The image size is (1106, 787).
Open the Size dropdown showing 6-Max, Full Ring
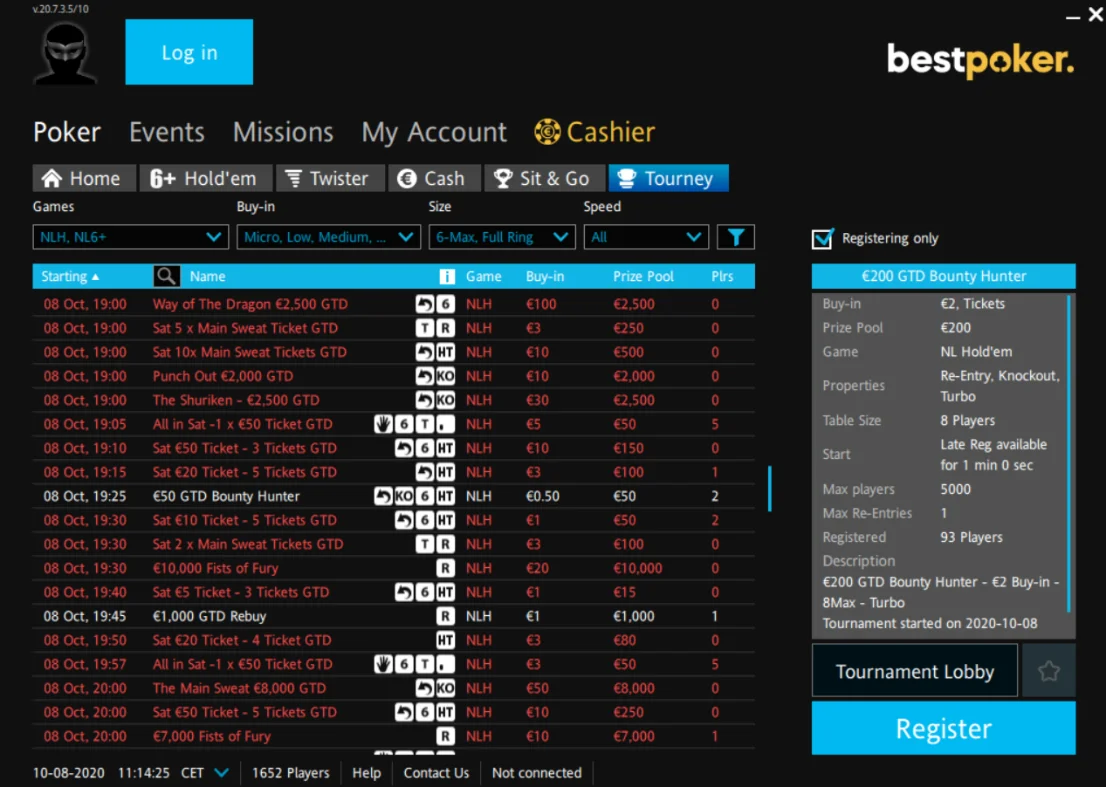point(502,237)
